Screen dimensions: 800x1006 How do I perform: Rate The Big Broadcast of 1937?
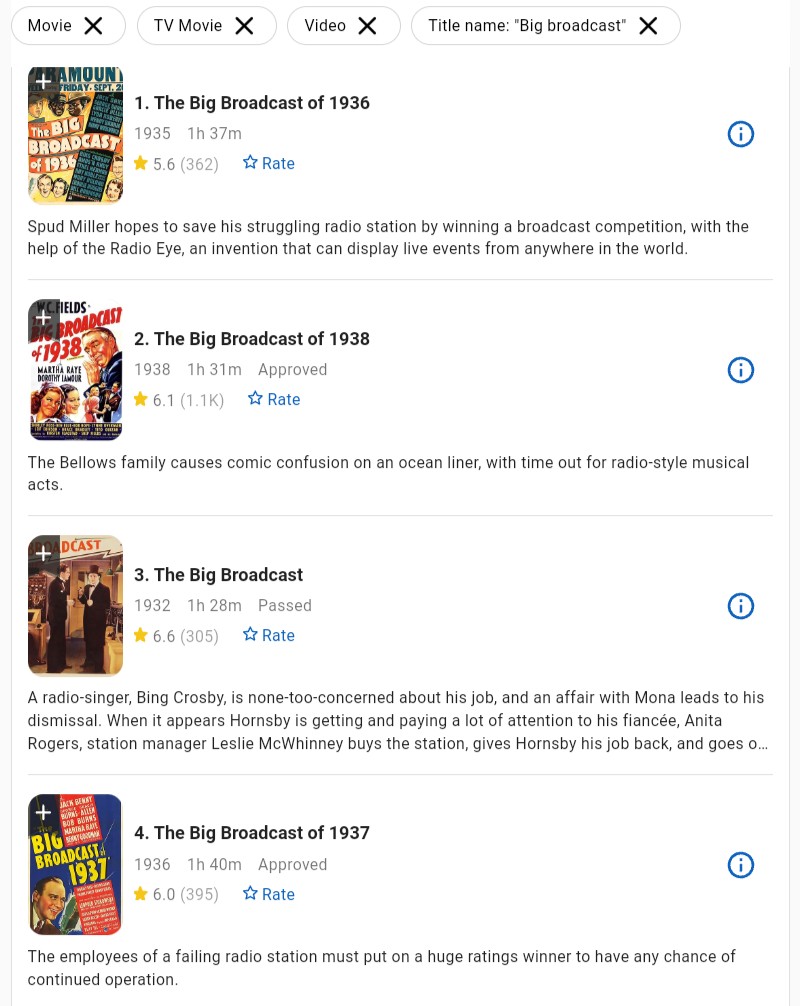[x=269, y=894]
